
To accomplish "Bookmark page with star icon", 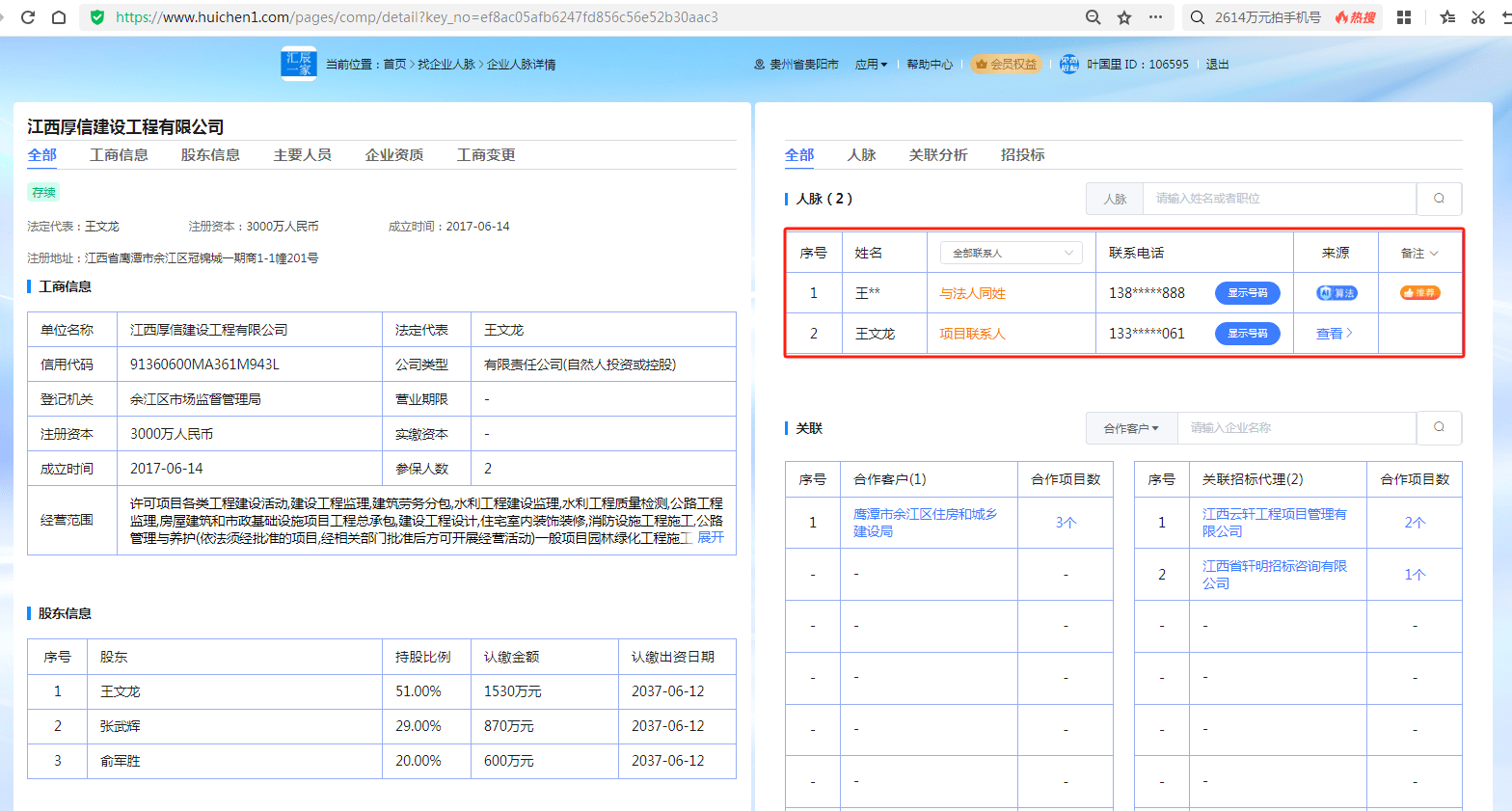I will tap(1124, 17).
